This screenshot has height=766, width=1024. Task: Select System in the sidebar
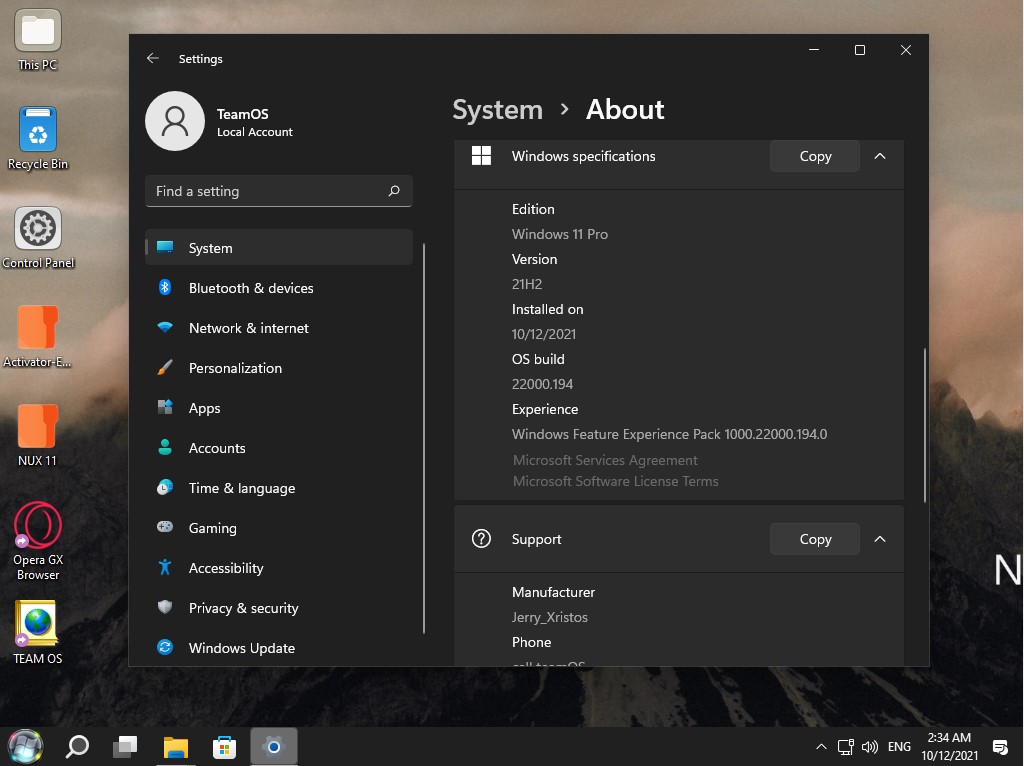(279, 247)
